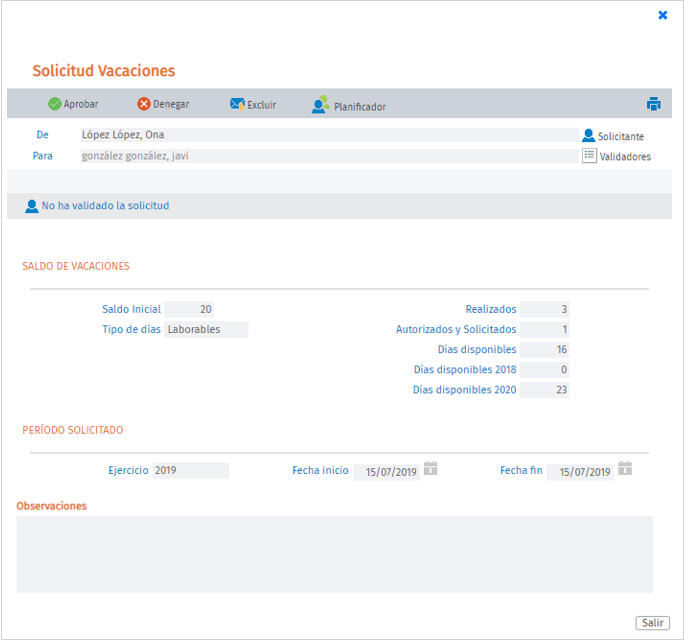
Task: Click the Días disponibles 2020 value field
Action: pyautogui.click(x=544, y=390)
